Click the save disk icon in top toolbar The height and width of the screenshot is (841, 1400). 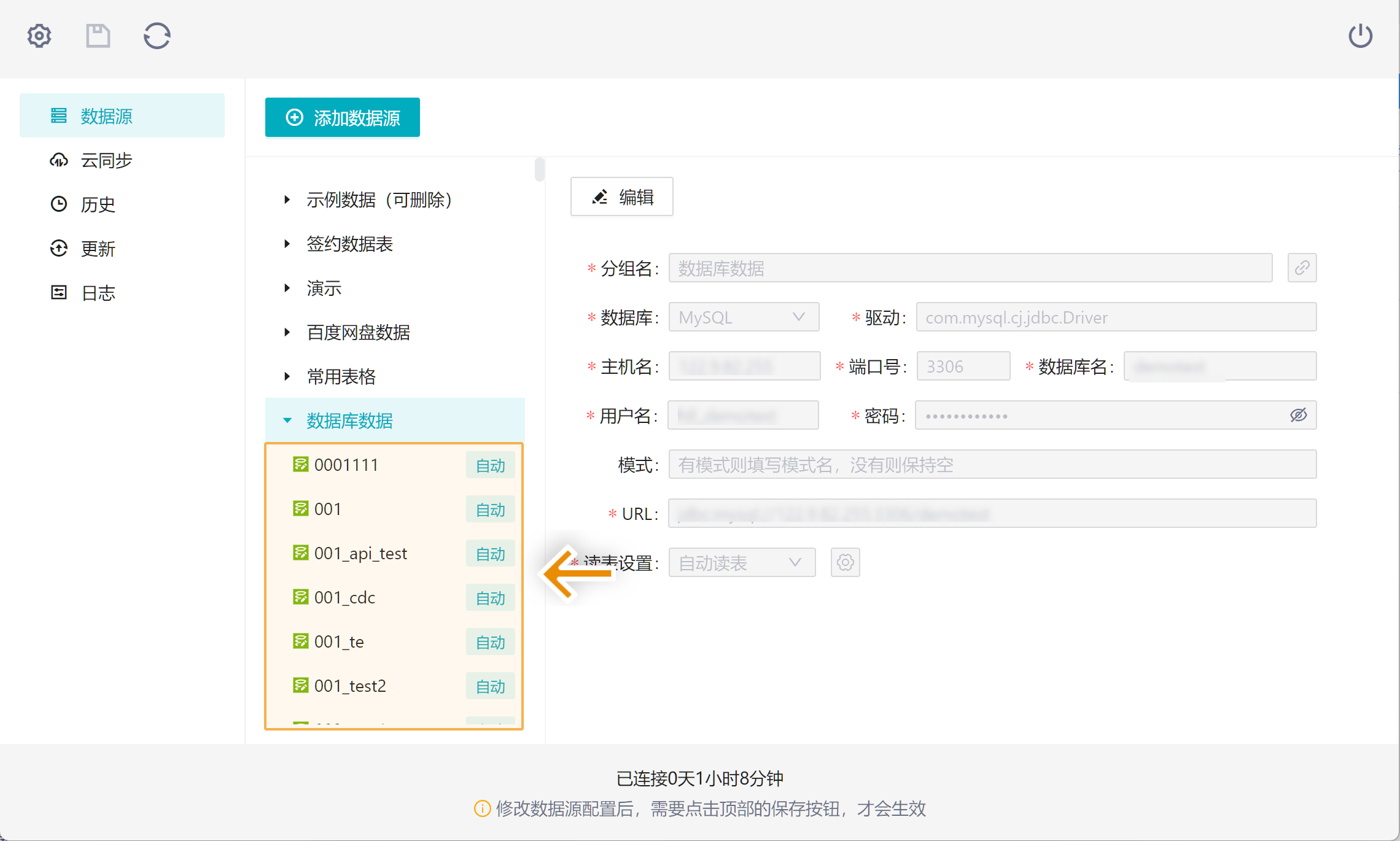coord(98,36)
